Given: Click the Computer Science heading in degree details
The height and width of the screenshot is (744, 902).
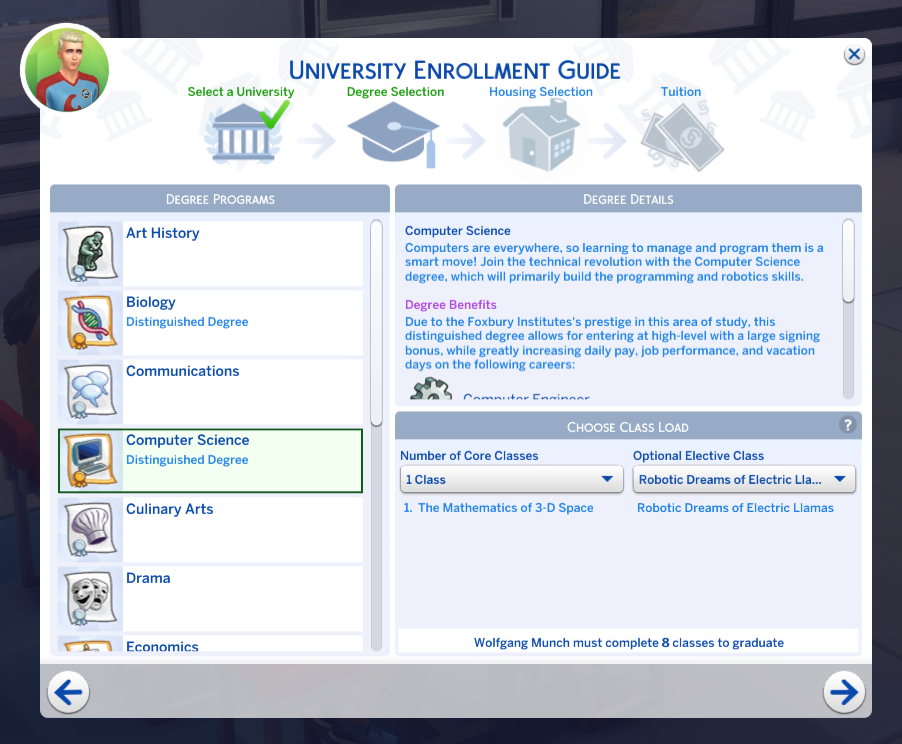Looking at the screenshot, I should tap(457, 230).
